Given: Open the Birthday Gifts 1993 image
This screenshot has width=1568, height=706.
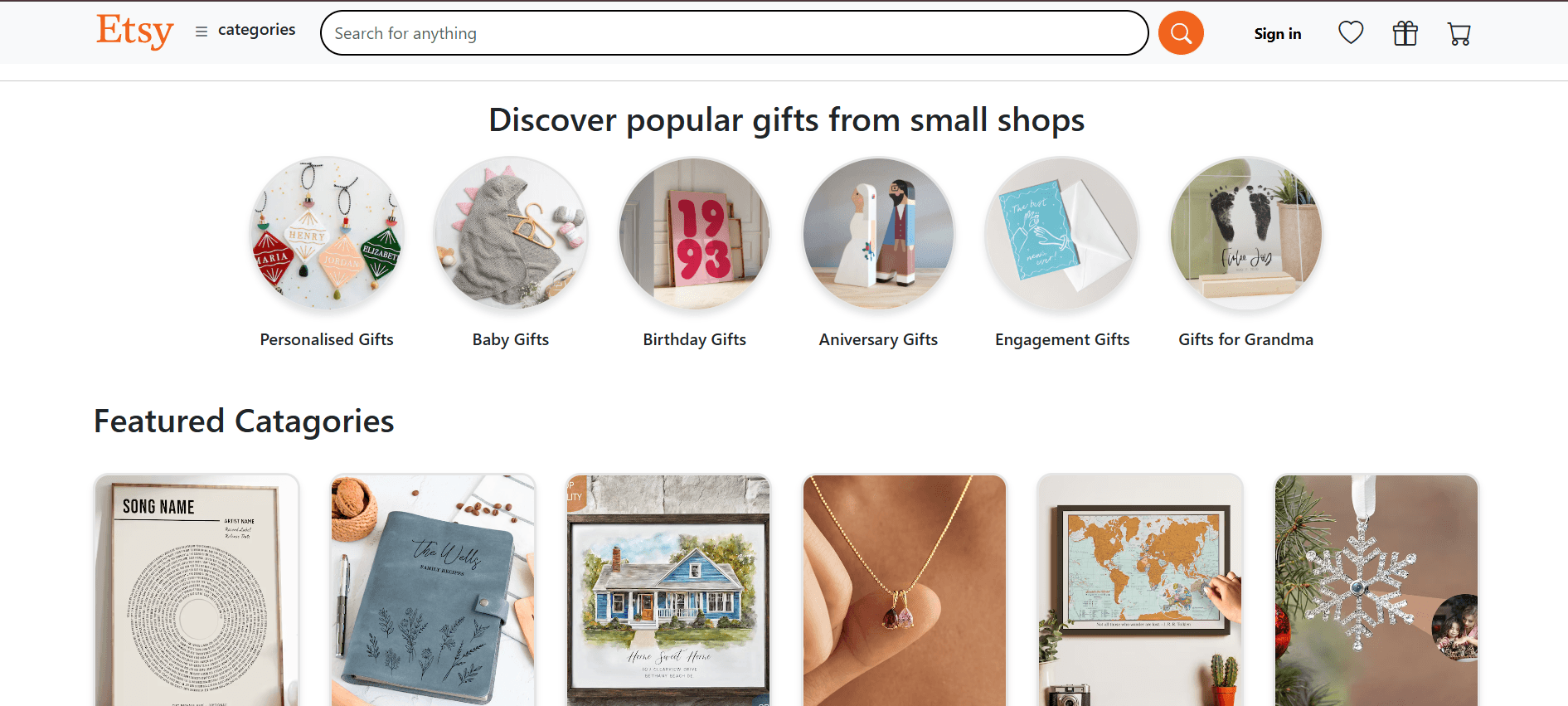Looking at the screenshot, I should pyautogui.click(x=695, y=234).
